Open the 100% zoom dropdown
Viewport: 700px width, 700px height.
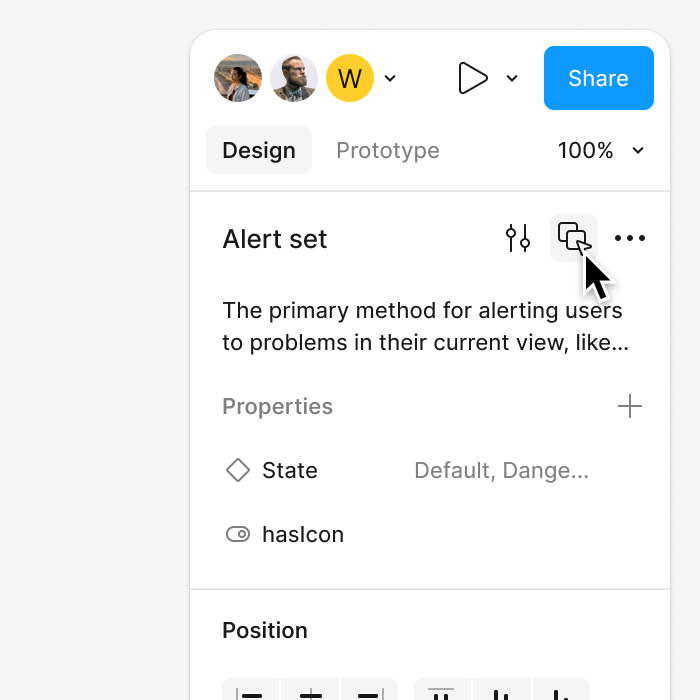coord(601,150)
